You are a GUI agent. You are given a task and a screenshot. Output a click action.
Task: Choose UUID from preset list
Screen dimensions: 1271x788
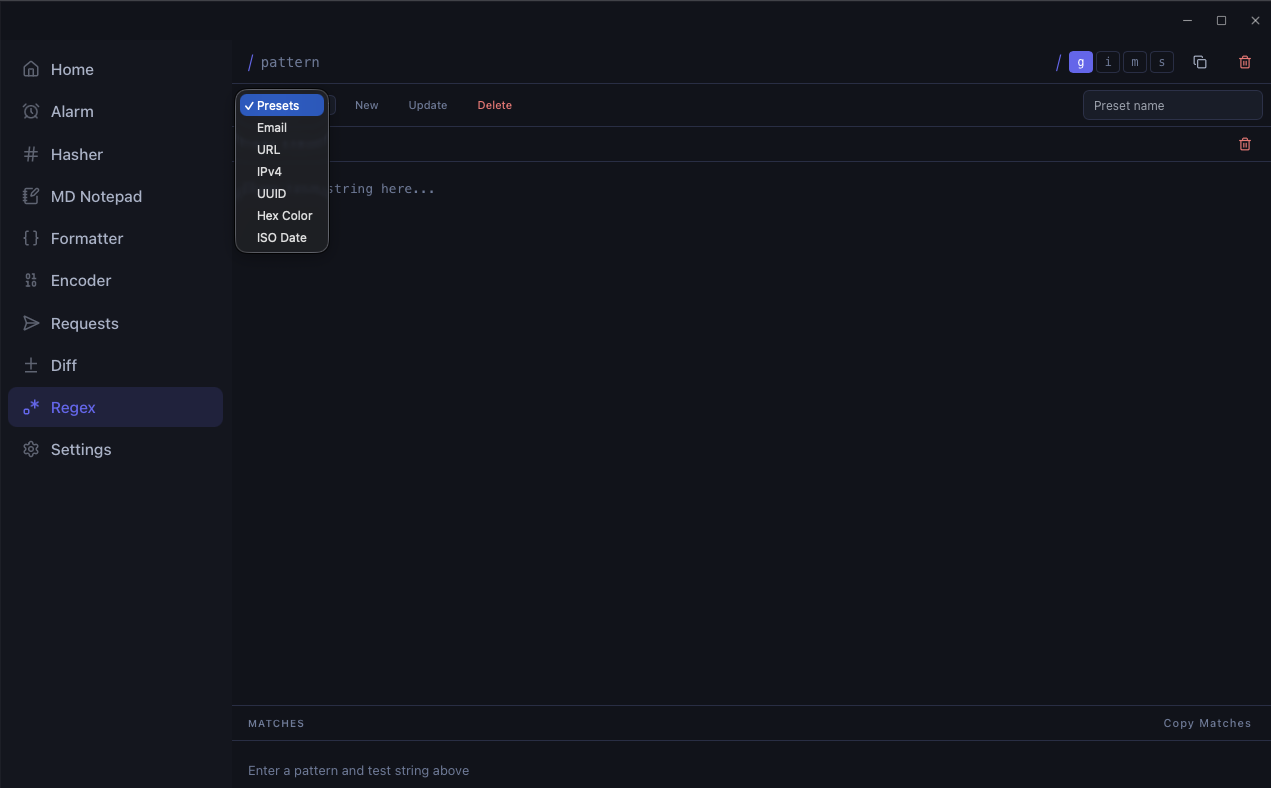click(270, 193)
